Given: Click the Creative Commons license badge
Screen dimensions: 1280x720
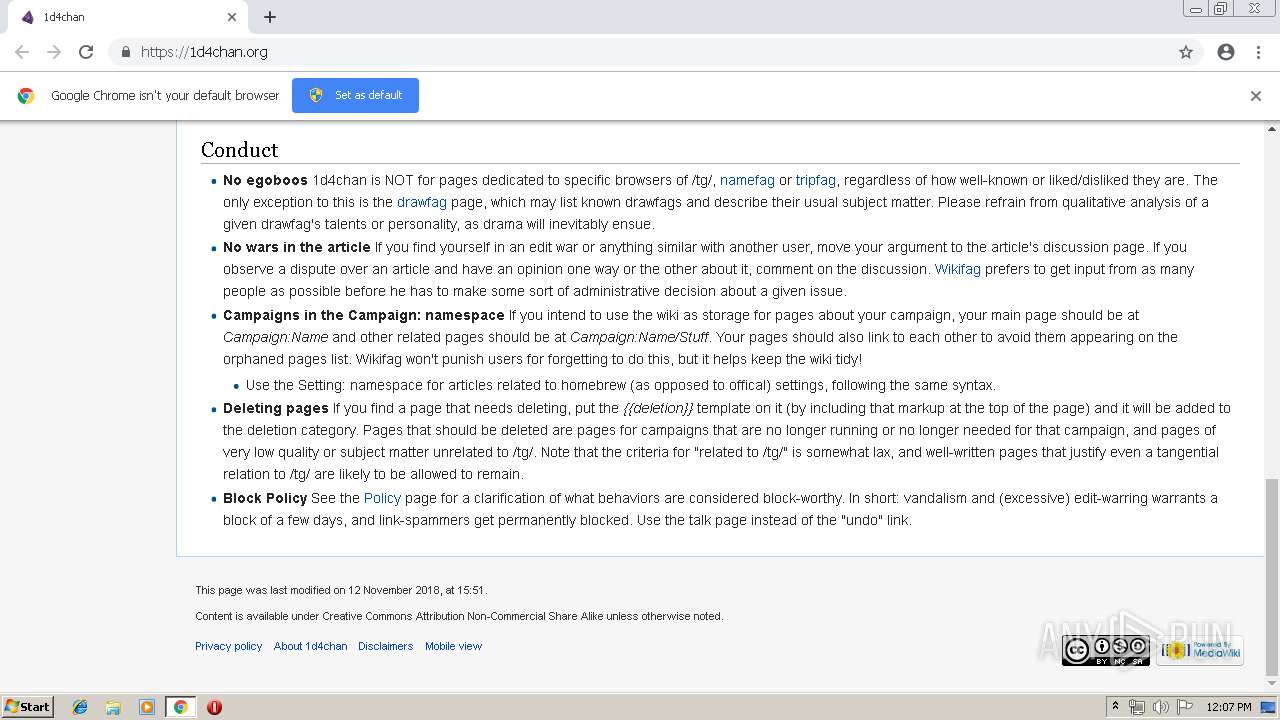Looking at the screenshot, I should (1106, 651).
